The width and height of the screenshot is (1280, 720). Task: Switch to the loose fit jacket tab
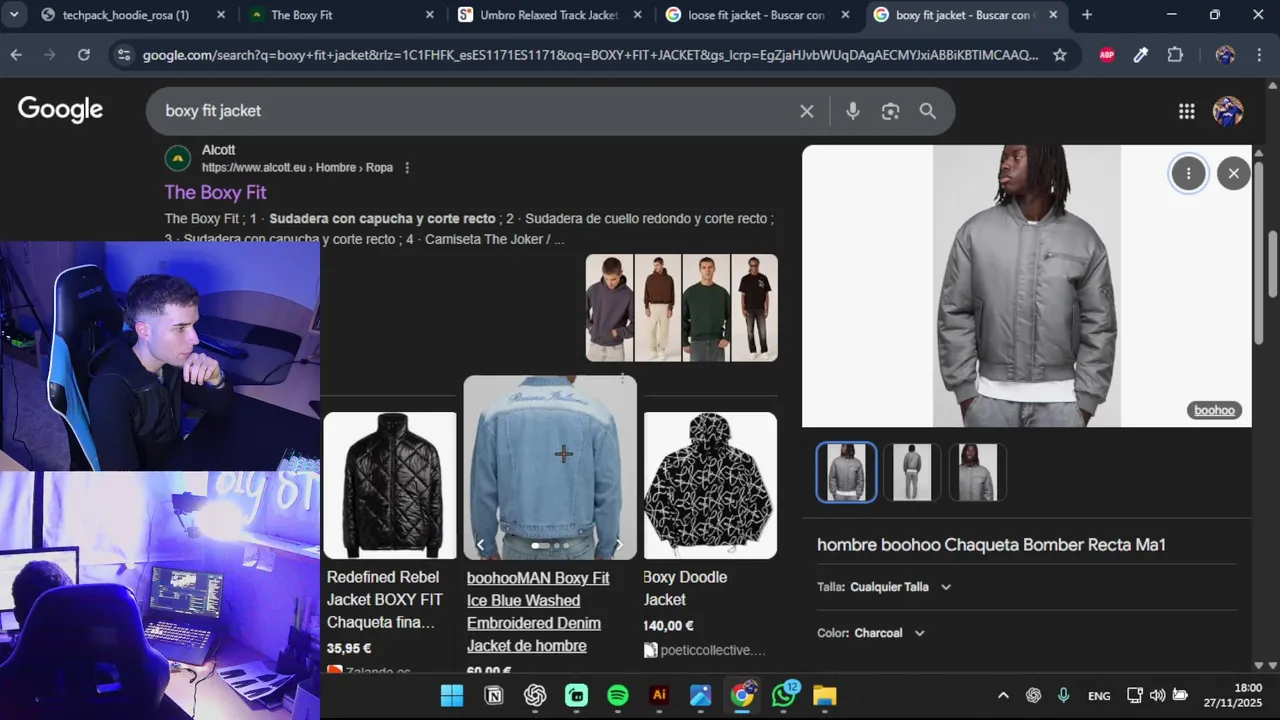pyautogui.click(x=756, y=15)
